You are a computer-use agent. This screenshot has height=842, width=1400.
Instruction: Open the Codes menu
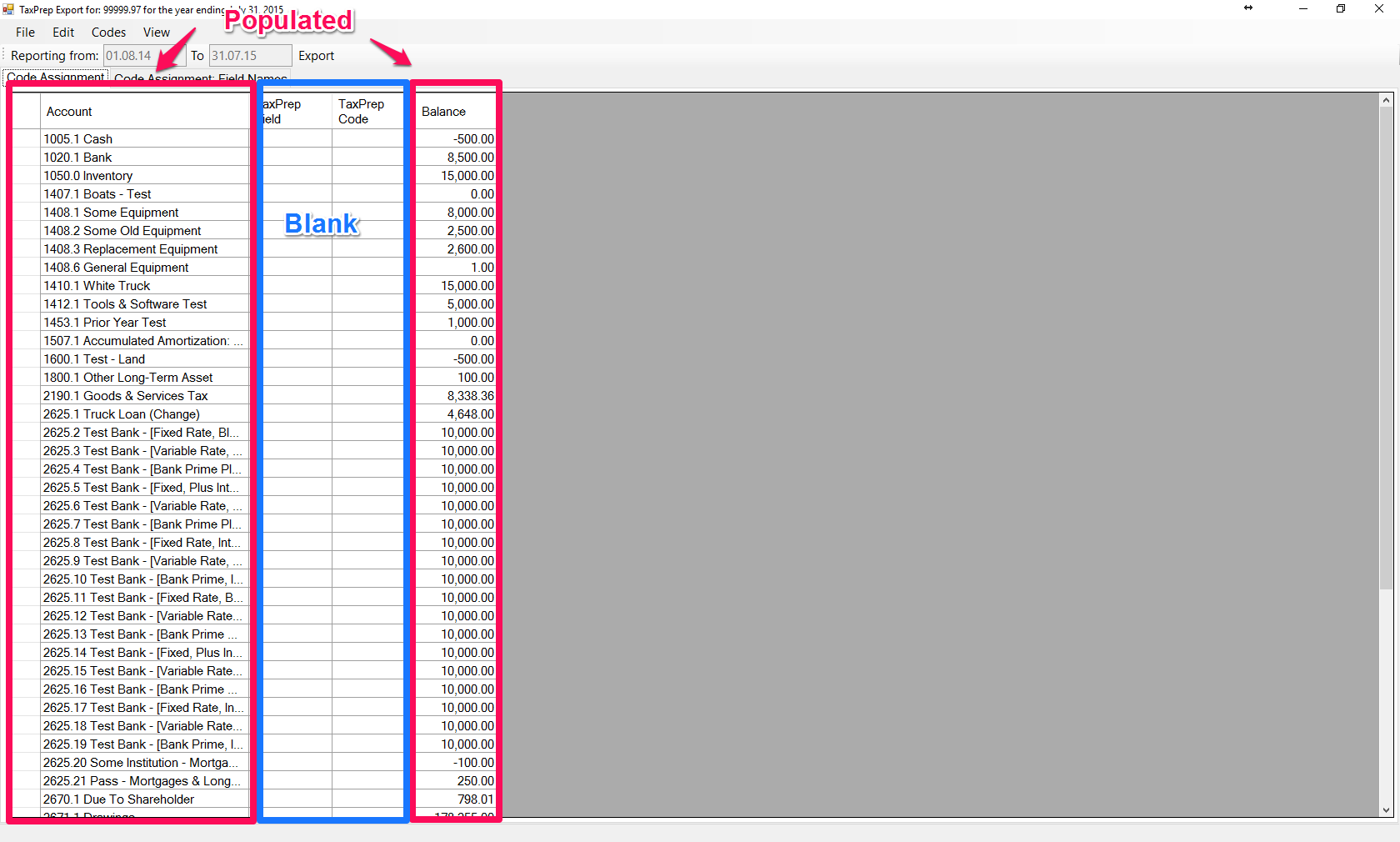coord(108,33)
